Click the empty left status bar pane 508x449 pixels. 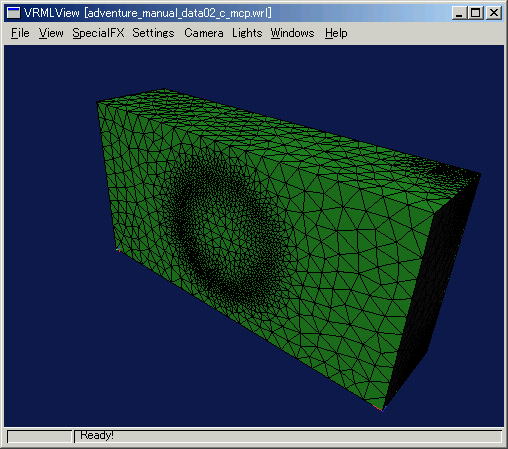[40, 436]
